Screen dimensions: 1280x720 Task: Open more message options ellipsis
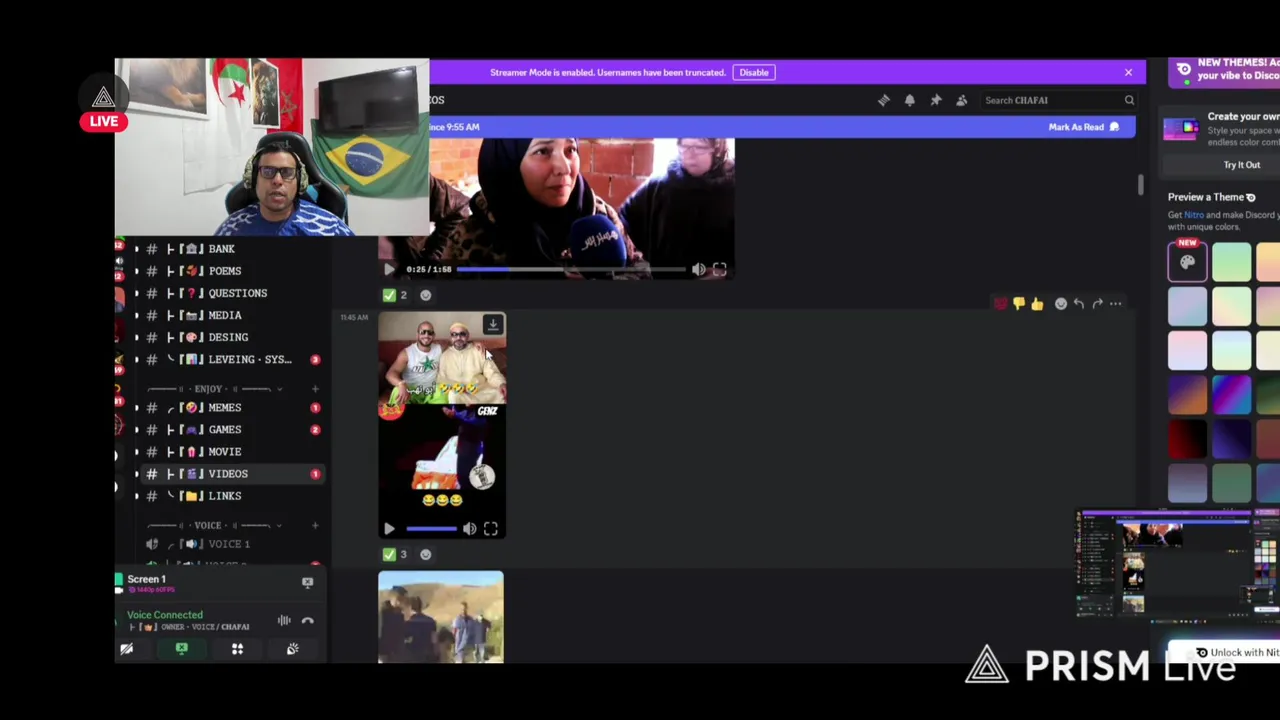(x=1115, y=304)
